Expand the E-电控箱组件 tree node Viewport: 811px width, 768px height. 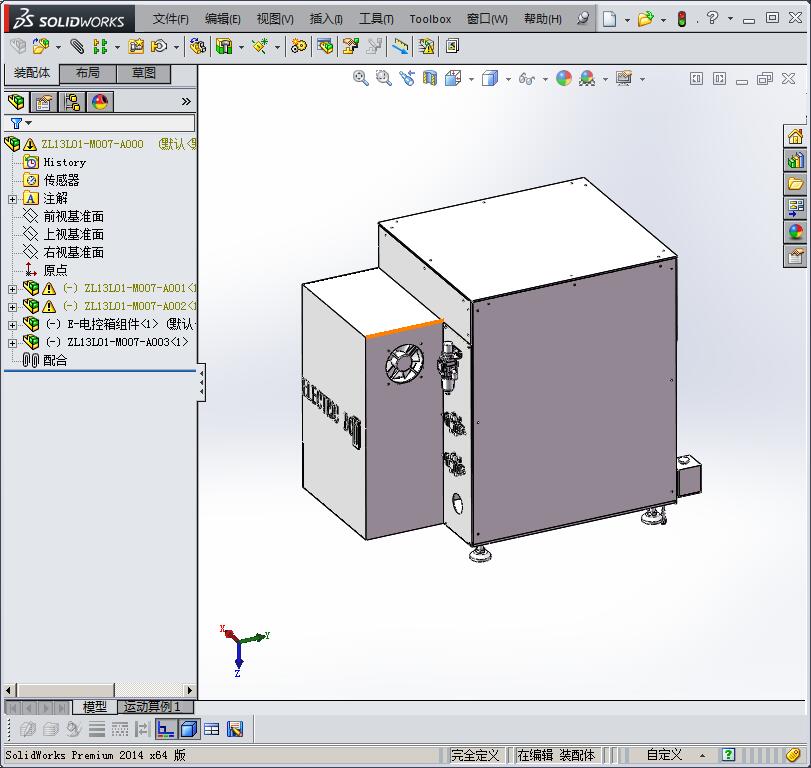pyautogui.click(x=12, y=325)
